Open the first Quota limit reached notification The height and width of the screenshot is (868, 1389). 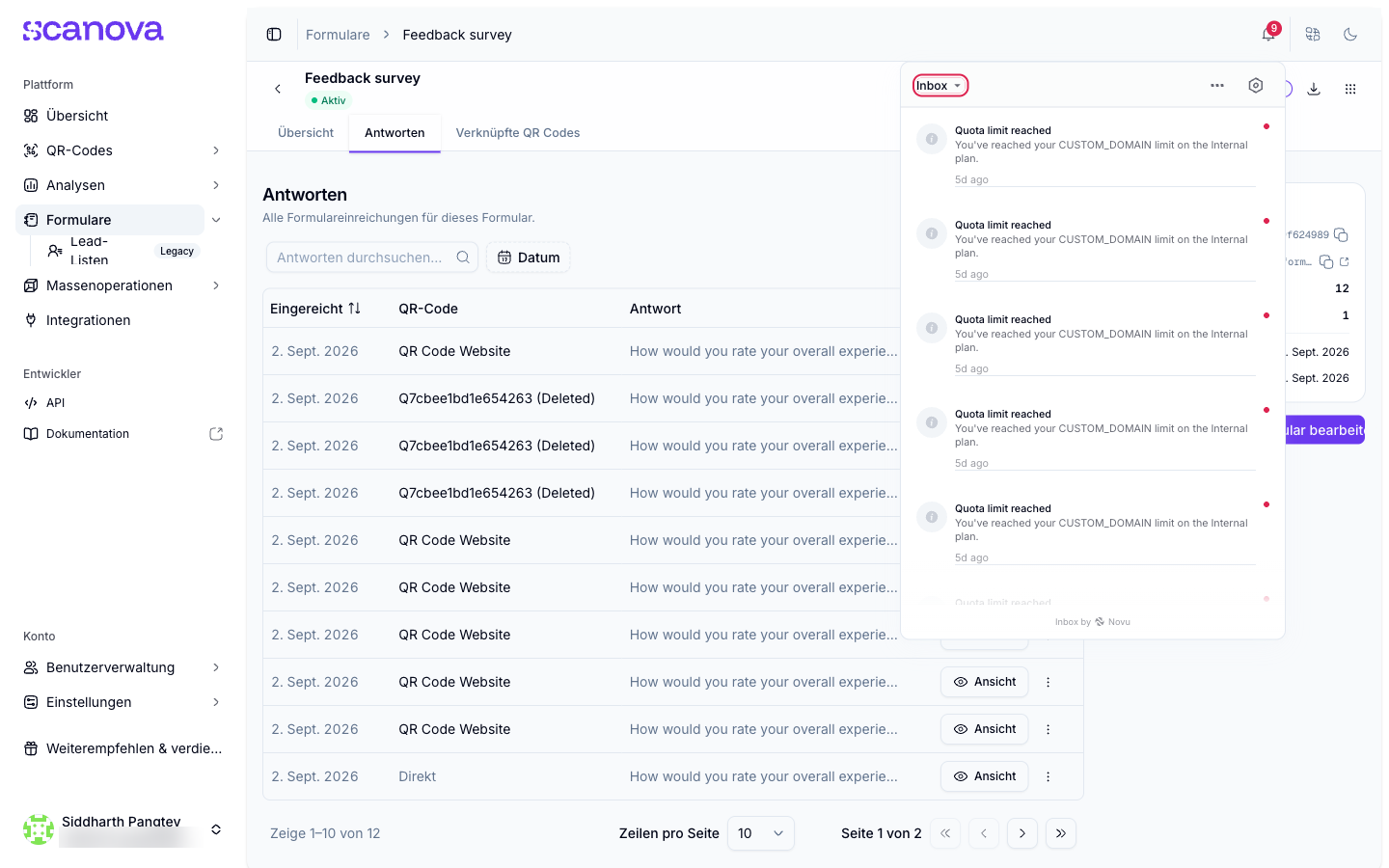point(1093,153)
